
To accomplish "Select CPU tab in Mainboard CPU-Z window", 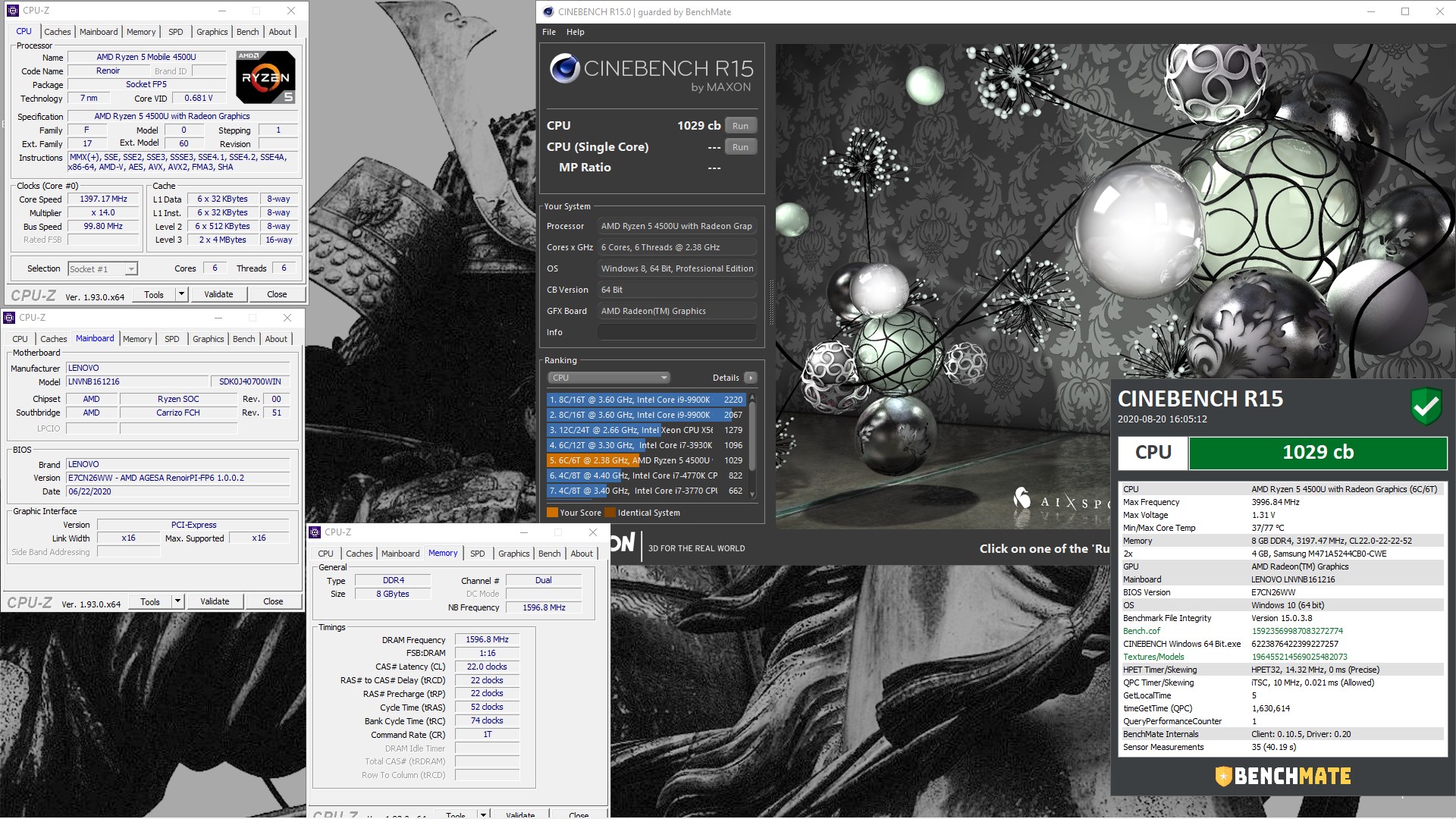I will 20,339.
